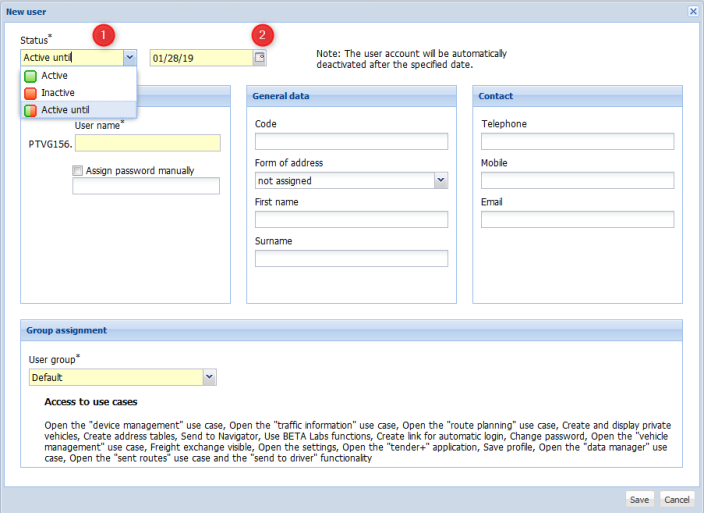Click the Telephone input field

tap(577, 141)
